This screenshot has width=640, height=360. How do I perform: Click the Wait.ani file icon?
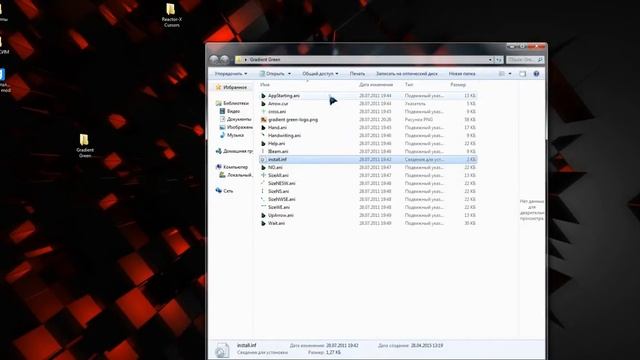coord(263,223)
